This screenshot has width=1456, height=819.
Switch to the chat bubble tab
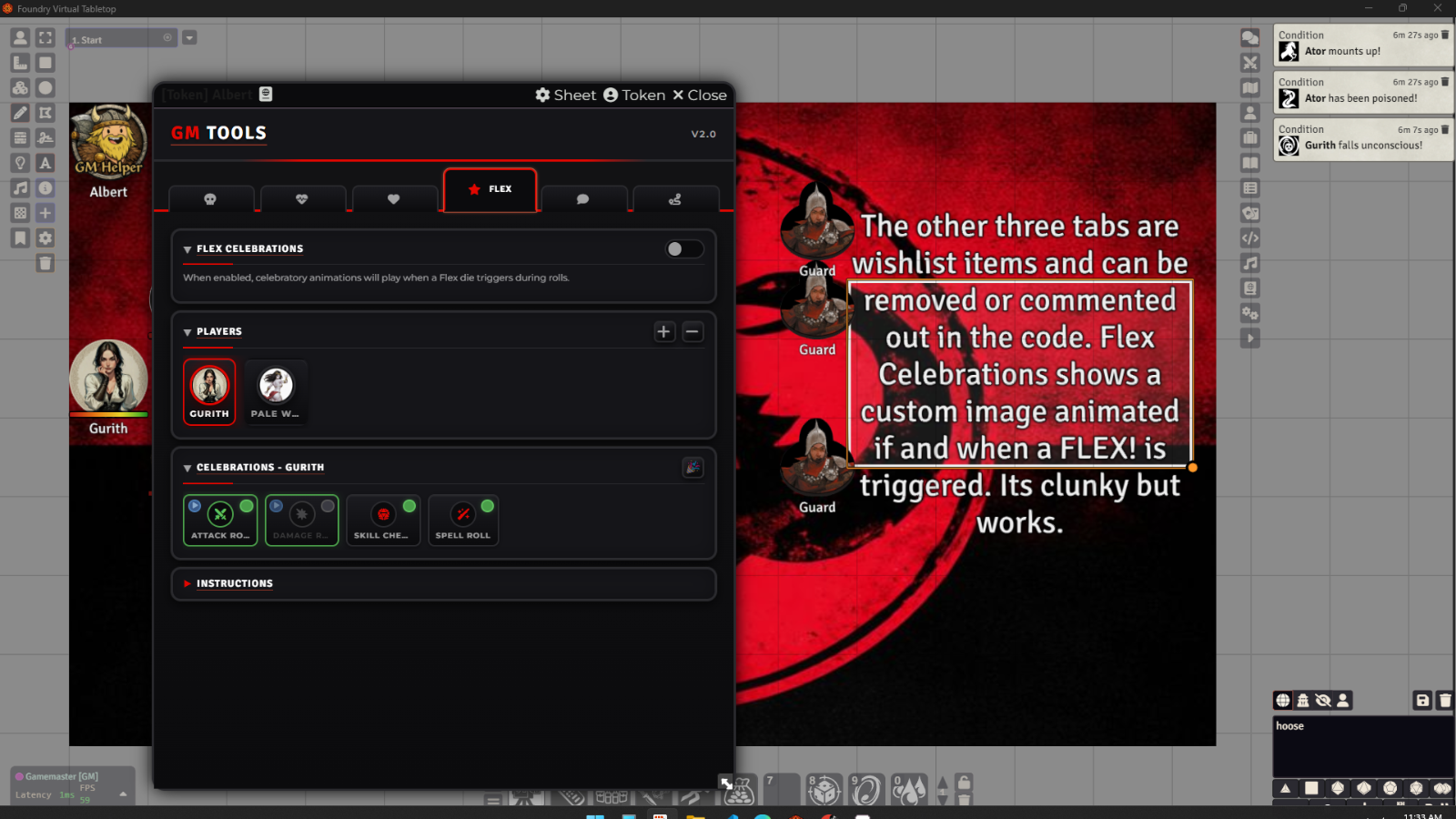(x=582, y=199)
